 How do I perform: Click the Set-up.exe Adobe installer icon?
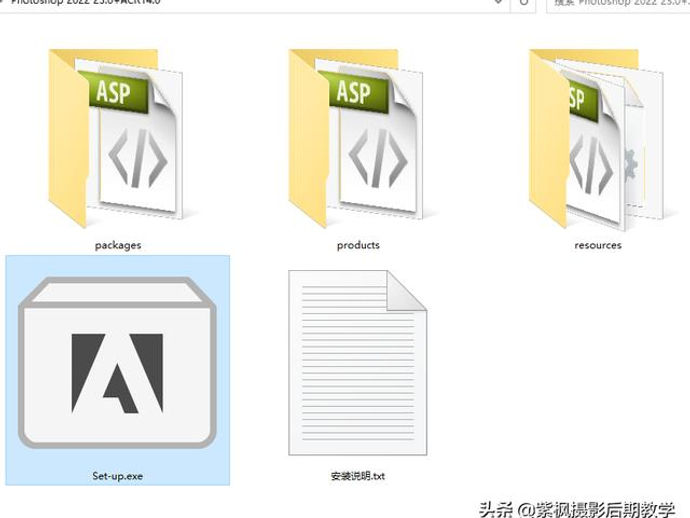(117, 362)
